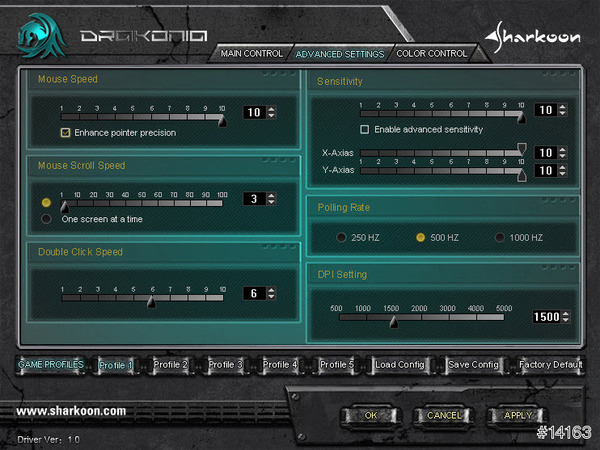The width and height of the screenshot is (600, 450).
Task: Decrease Mouse Scroll Speed with down arrow
Action: pyautogui.click(x=271, y=202)
